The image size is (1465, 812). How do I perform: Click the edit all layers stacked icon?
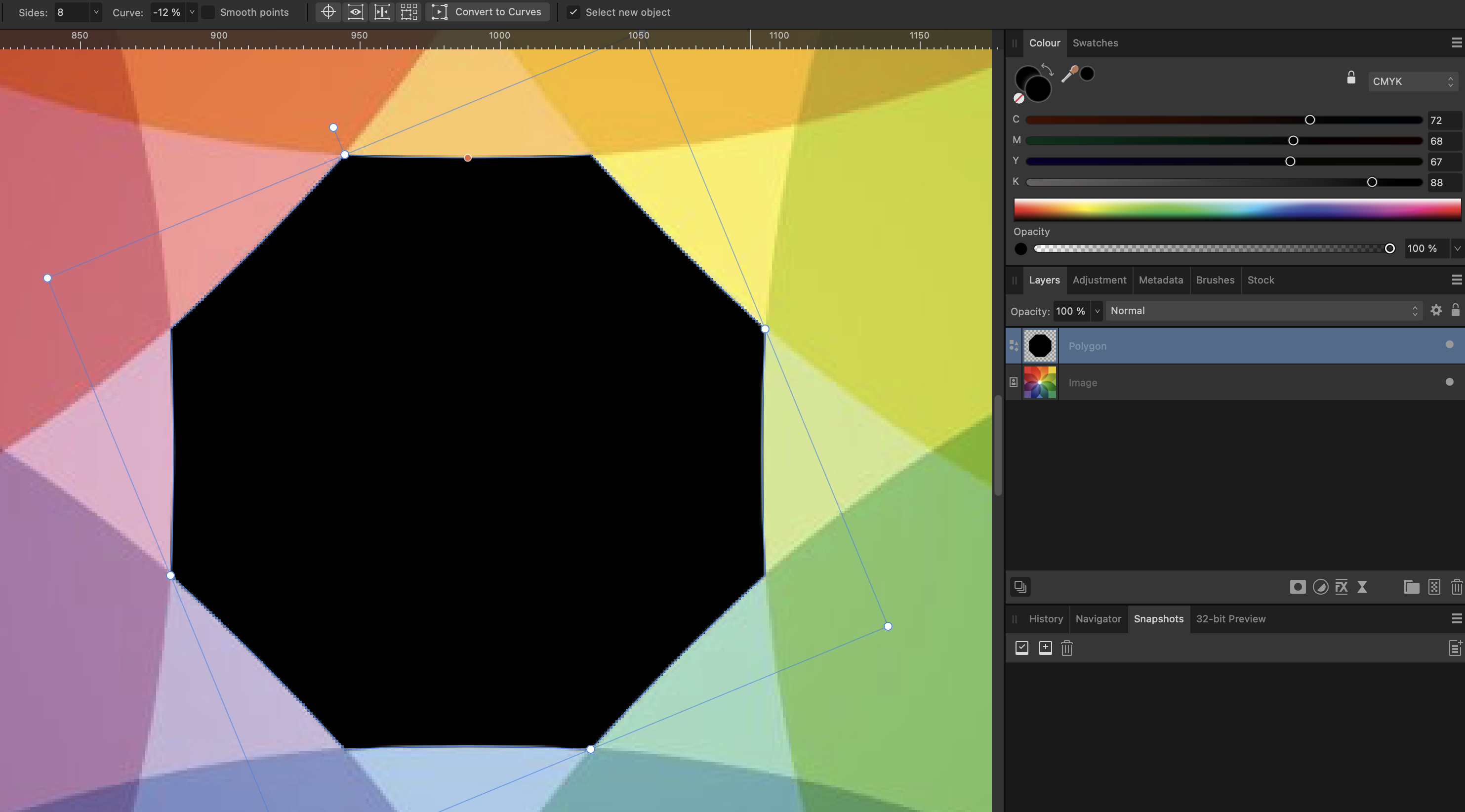click(x=1020, y=587)
